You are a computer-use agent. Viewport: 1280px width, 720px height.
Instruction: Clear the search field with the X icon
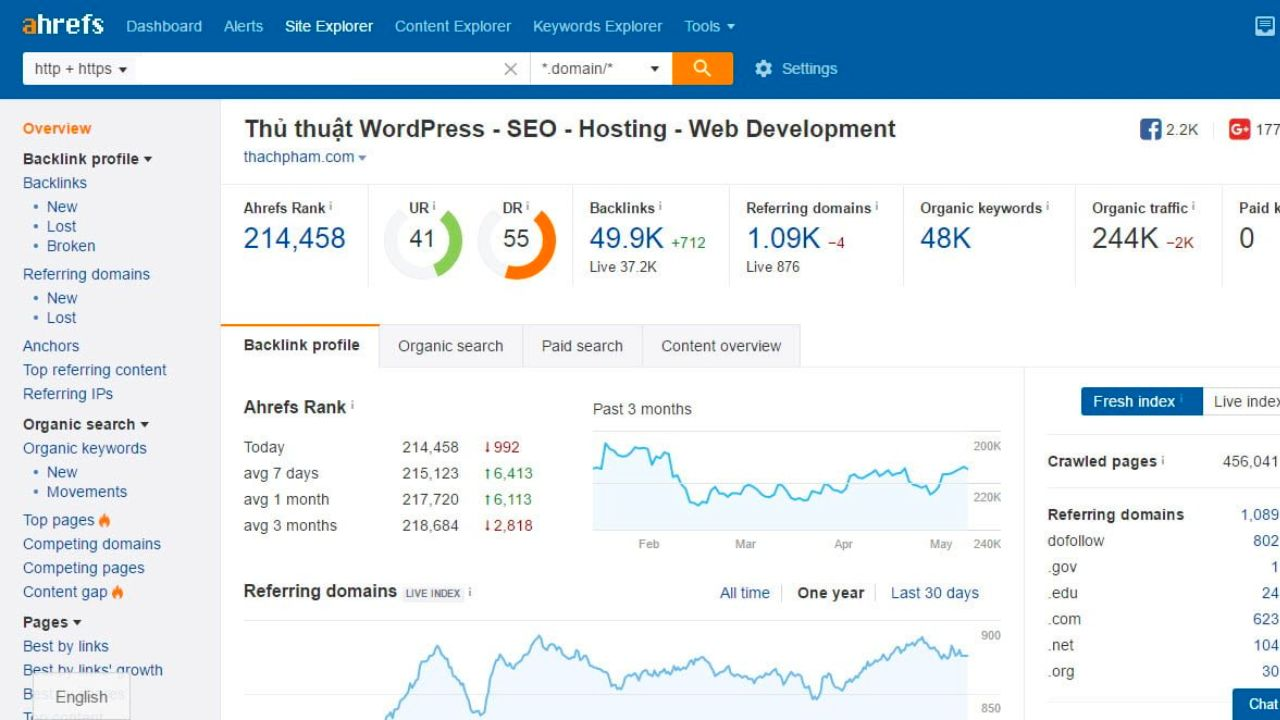pyautogui.click(x=510, y=69)
